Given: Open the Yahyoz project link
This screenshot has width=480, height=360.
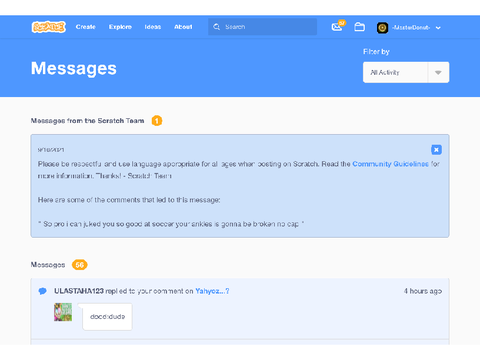Looking at the screenshot, I should pyautogui.click(x=212, y=291).
